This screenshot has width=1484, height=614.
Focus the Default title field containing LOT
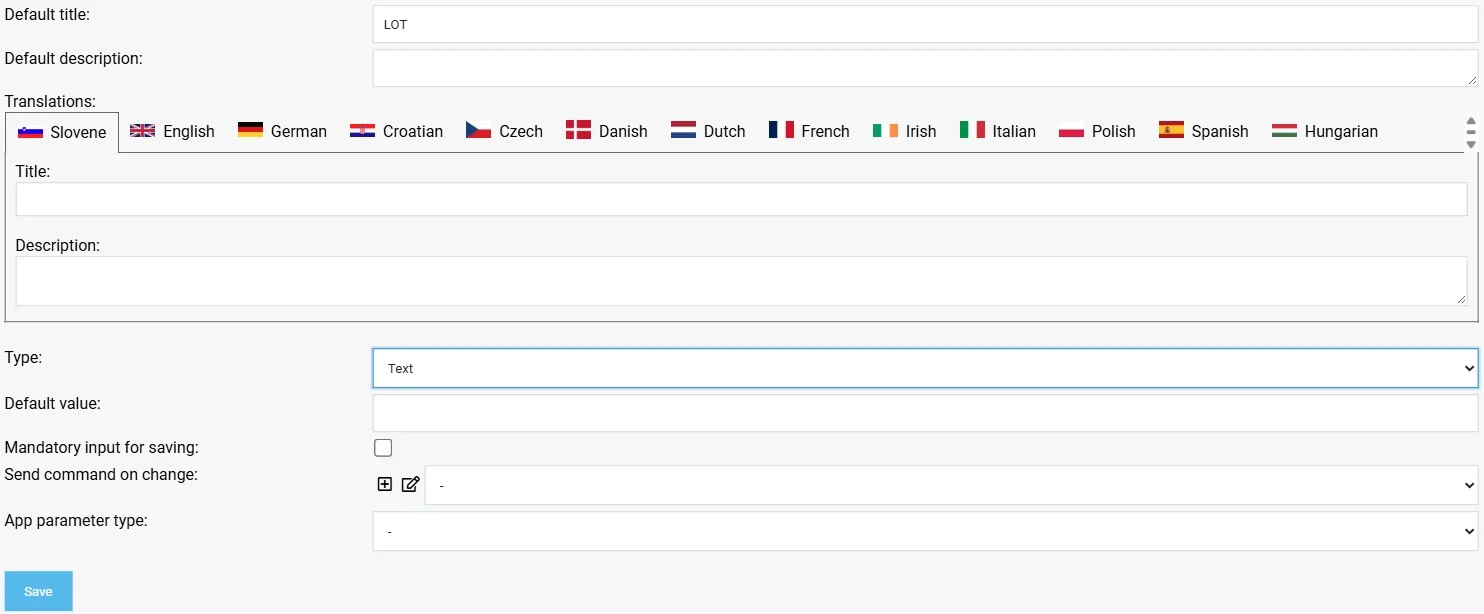[x=925, y=24]
